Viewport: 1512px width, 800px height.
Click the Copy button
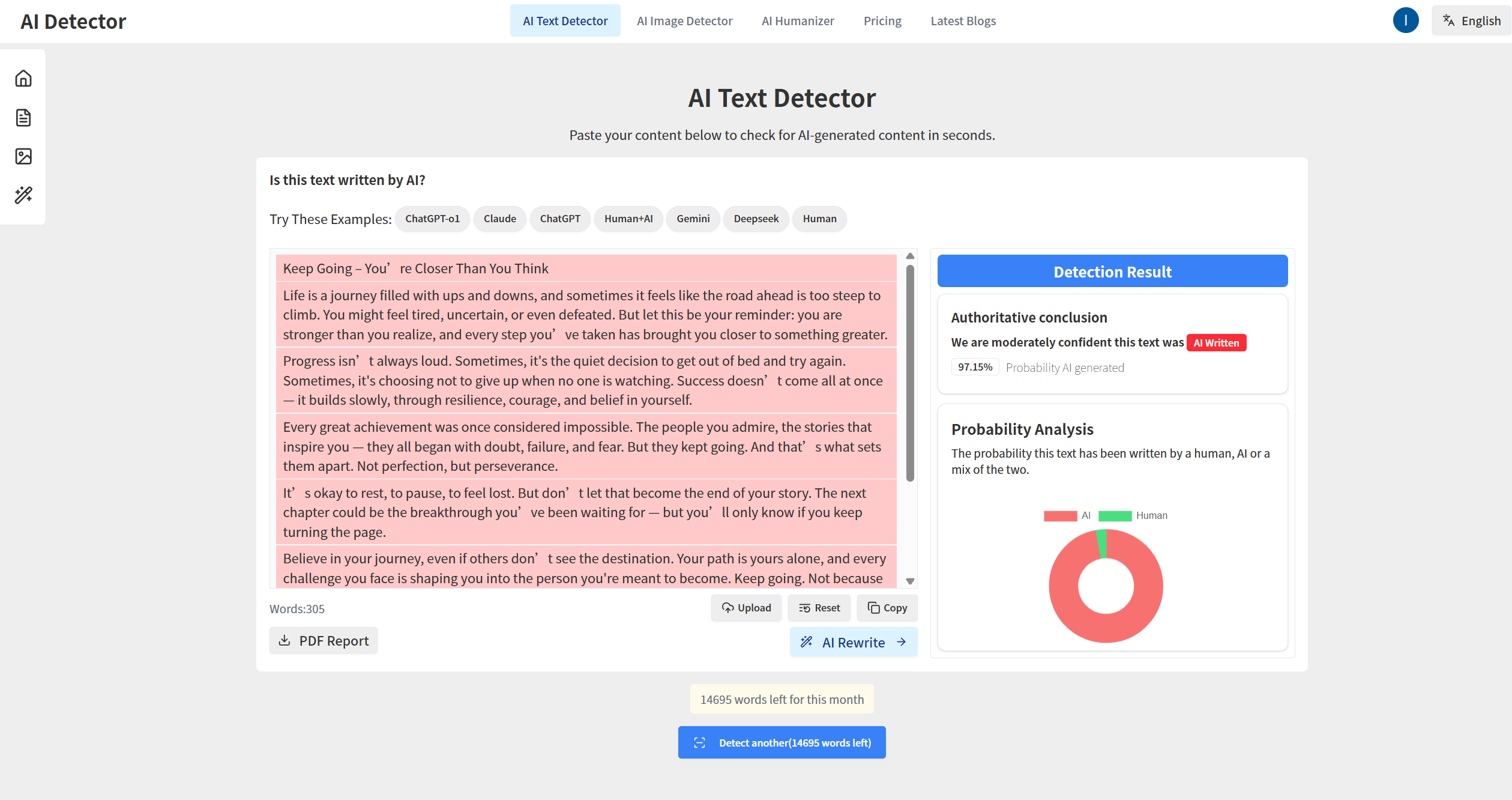click(887, 608)
